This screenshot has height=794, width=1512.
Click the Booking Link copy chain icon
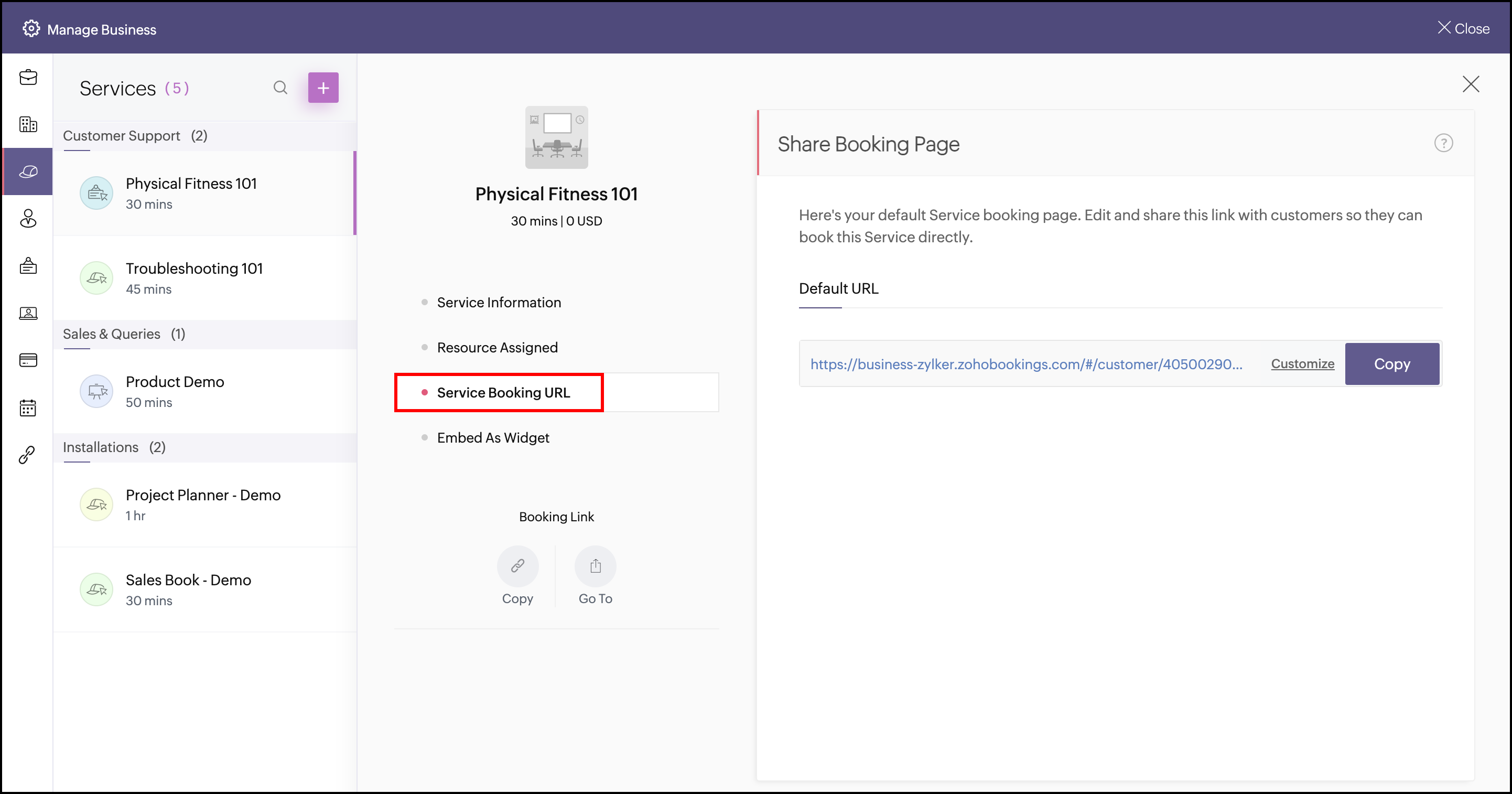(517, 566)
